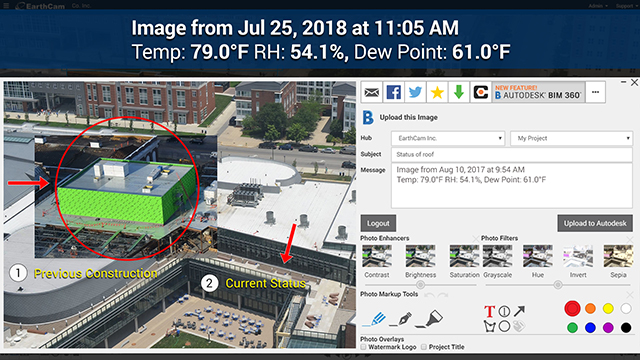Share image via Facebook icon

393,92
